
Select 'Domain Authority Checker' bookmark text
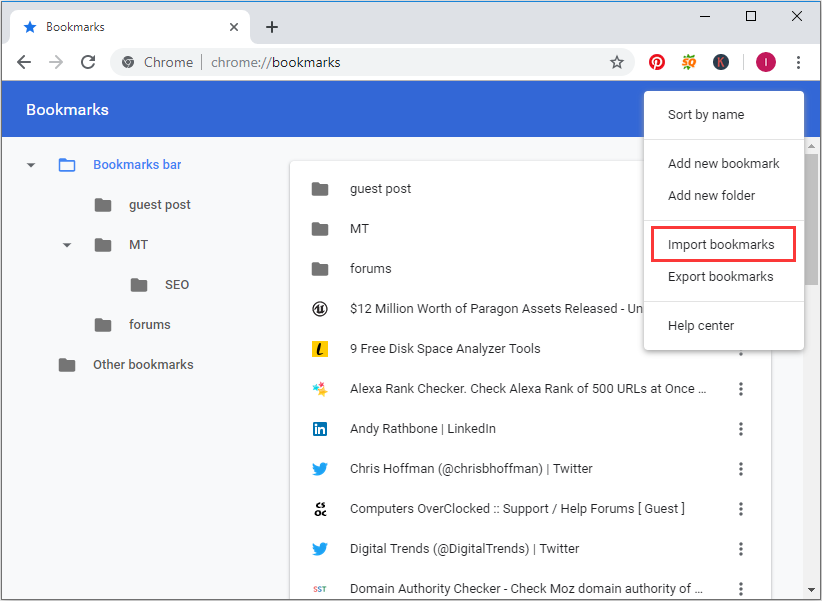(x=526, y=588)
